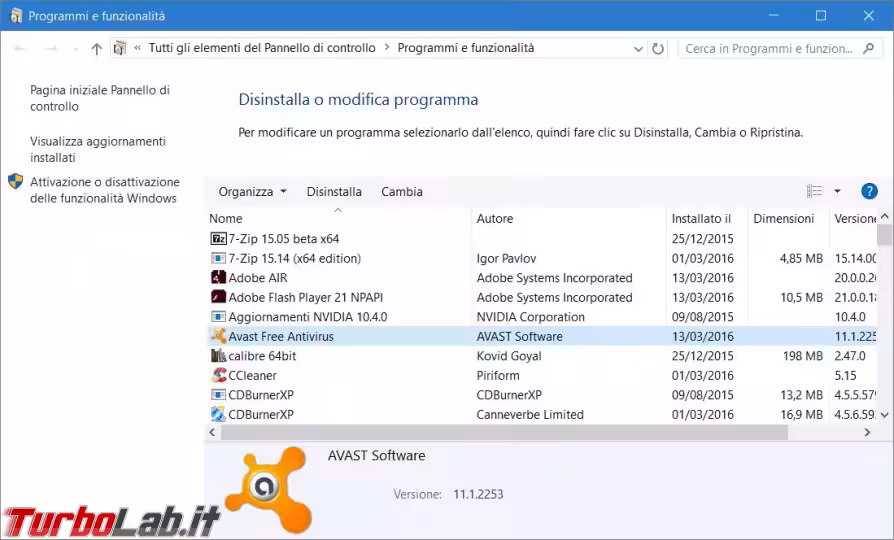
Task: Click the NVIDIA Corporation author cell
Action: click(531, 316)
